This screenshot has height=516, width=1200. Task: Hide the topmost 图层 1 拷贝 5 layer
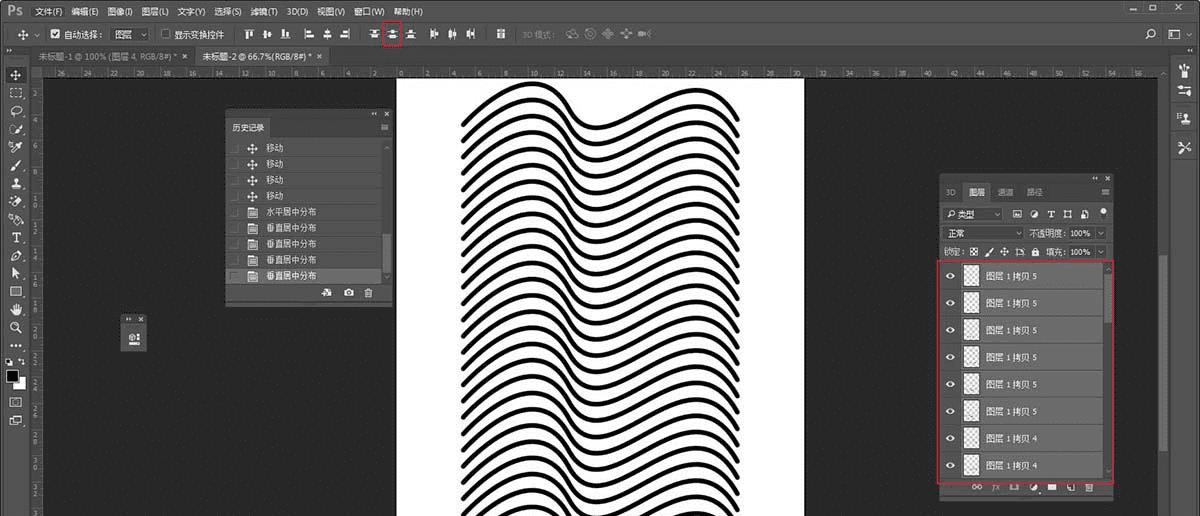[x=950, y=276]
